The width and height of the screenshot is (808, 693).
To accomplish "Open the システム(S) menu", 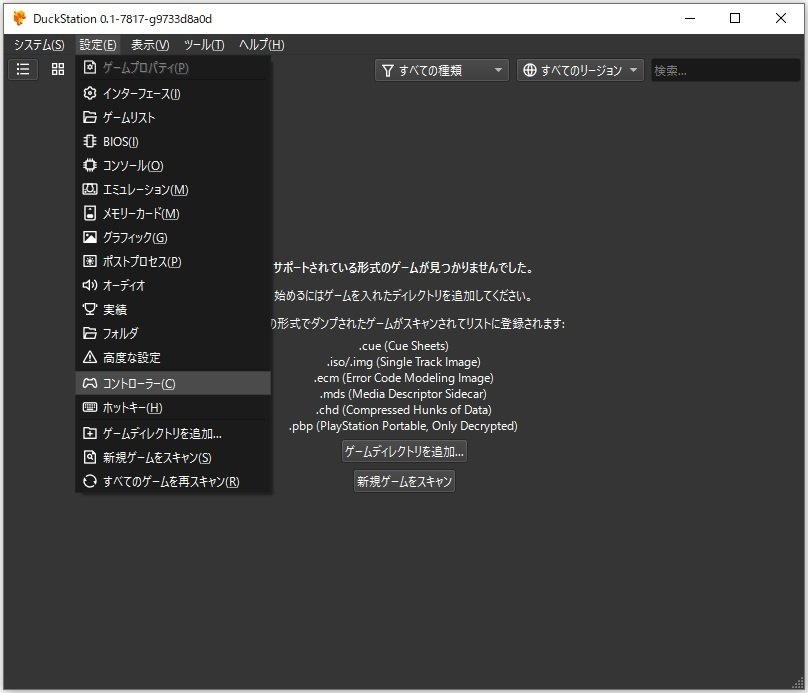I will click(39, 45).
